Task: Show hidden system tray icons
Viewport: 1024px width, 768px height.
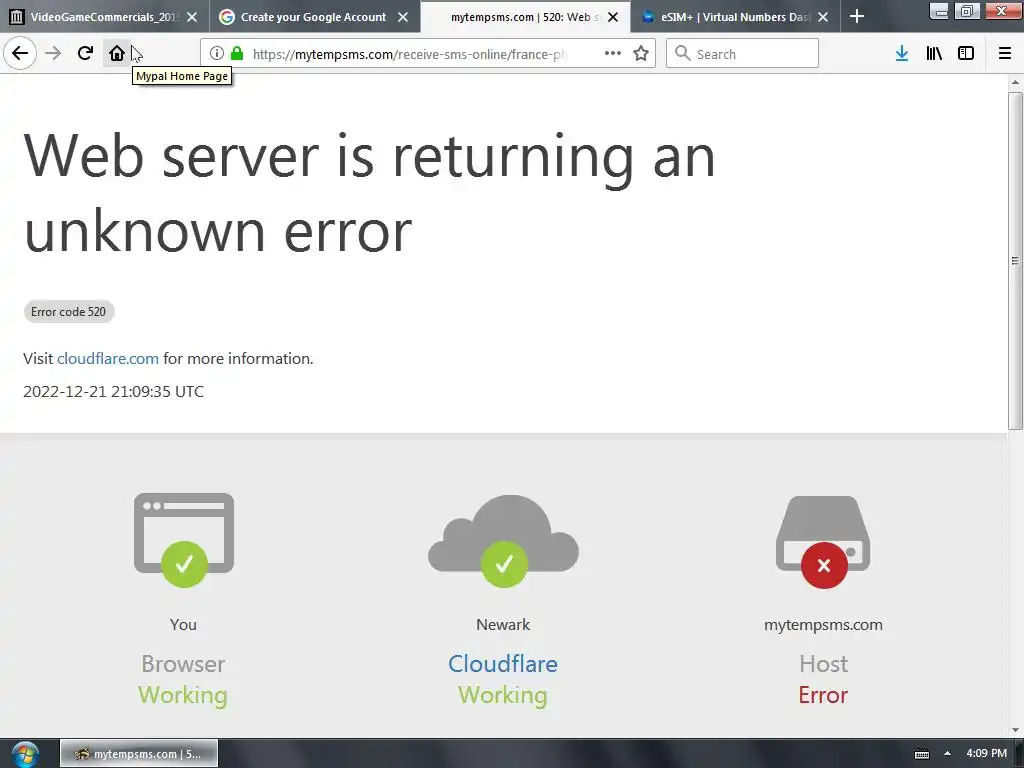Action: [x=947, y=754]
